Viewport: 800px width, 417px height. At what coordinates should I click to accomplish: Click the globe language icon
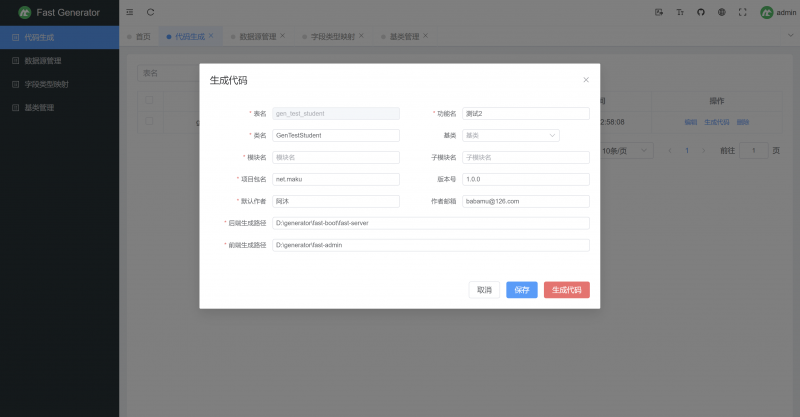click(x=721, y=12)
